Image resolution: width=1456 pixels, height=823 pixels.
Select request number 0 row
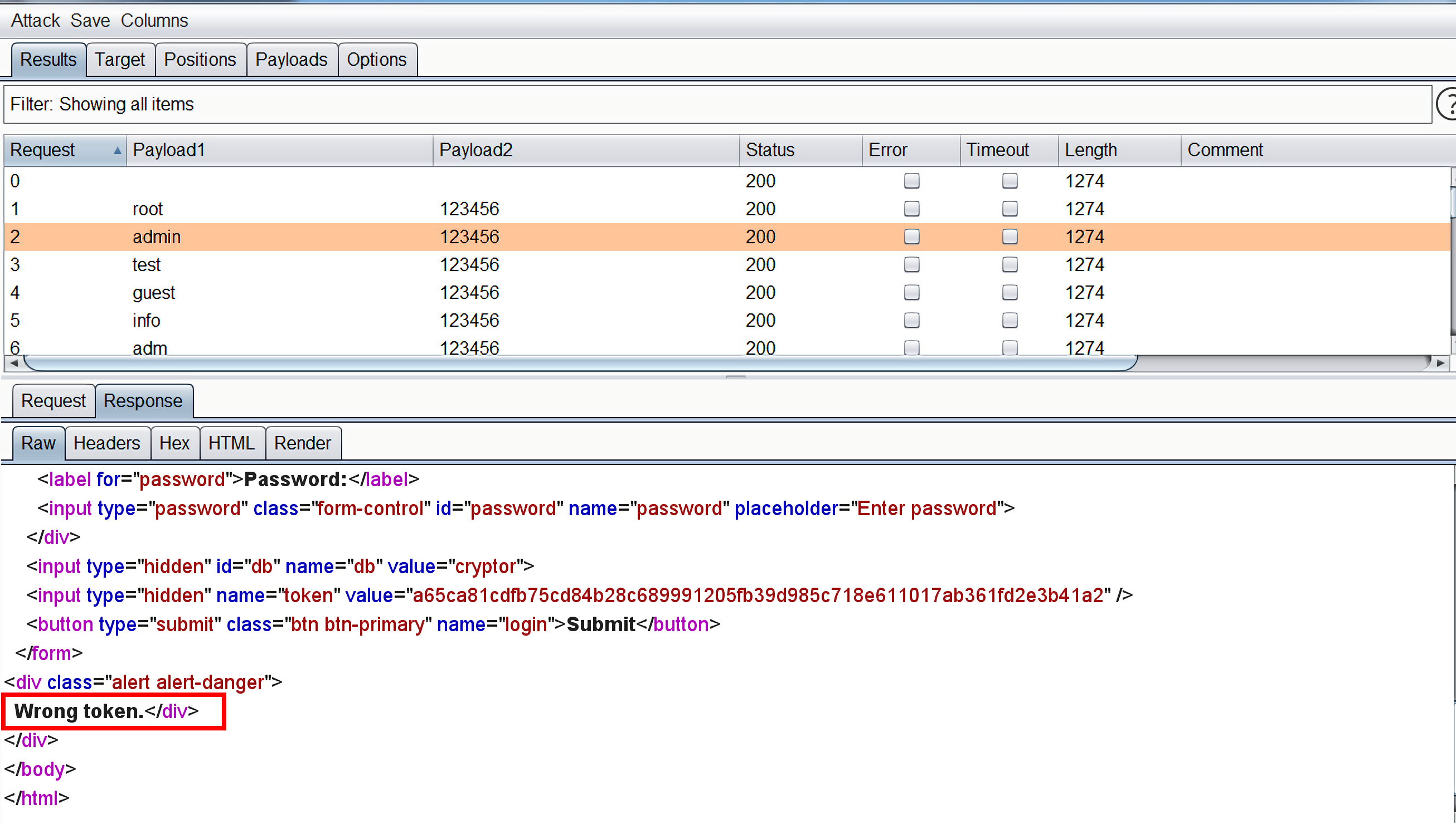pos(727,181)
